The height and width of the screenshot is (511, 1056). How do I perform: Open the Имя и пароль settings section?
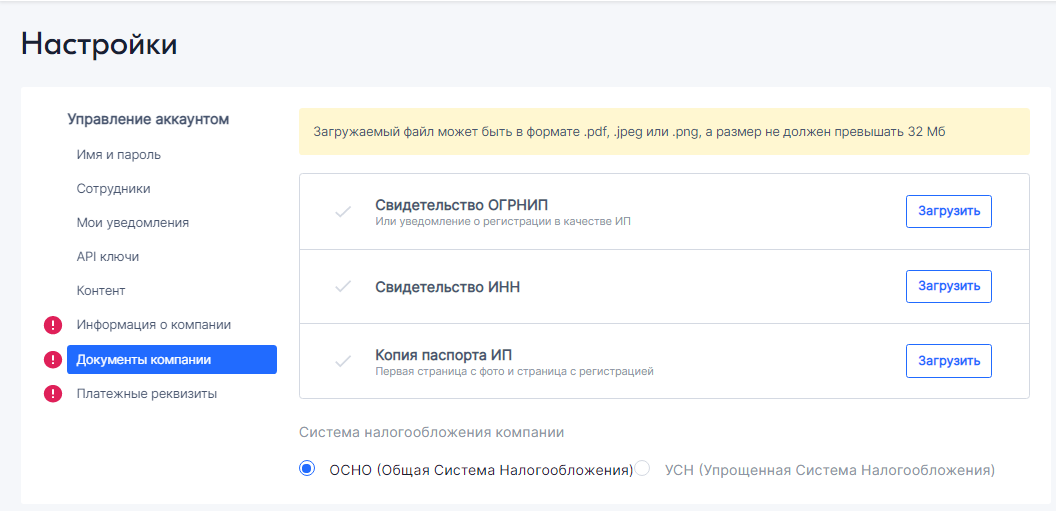[118, 155]
